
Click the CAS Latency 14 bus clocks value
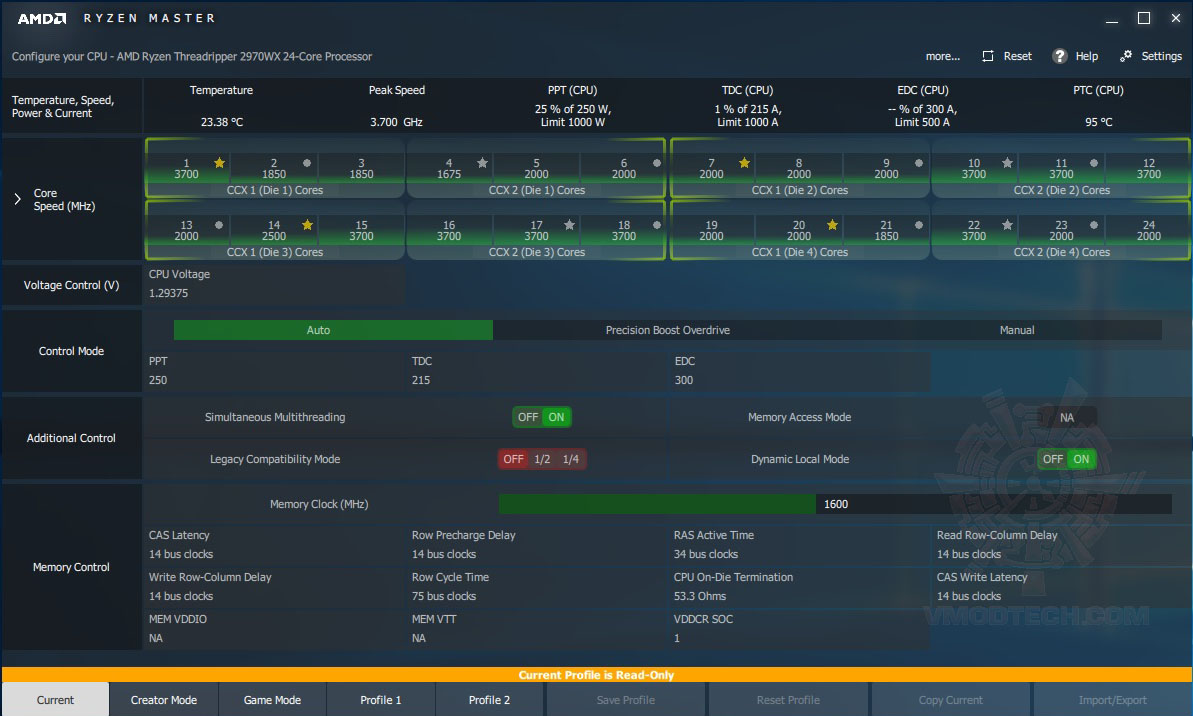click(x=181, y=554)
